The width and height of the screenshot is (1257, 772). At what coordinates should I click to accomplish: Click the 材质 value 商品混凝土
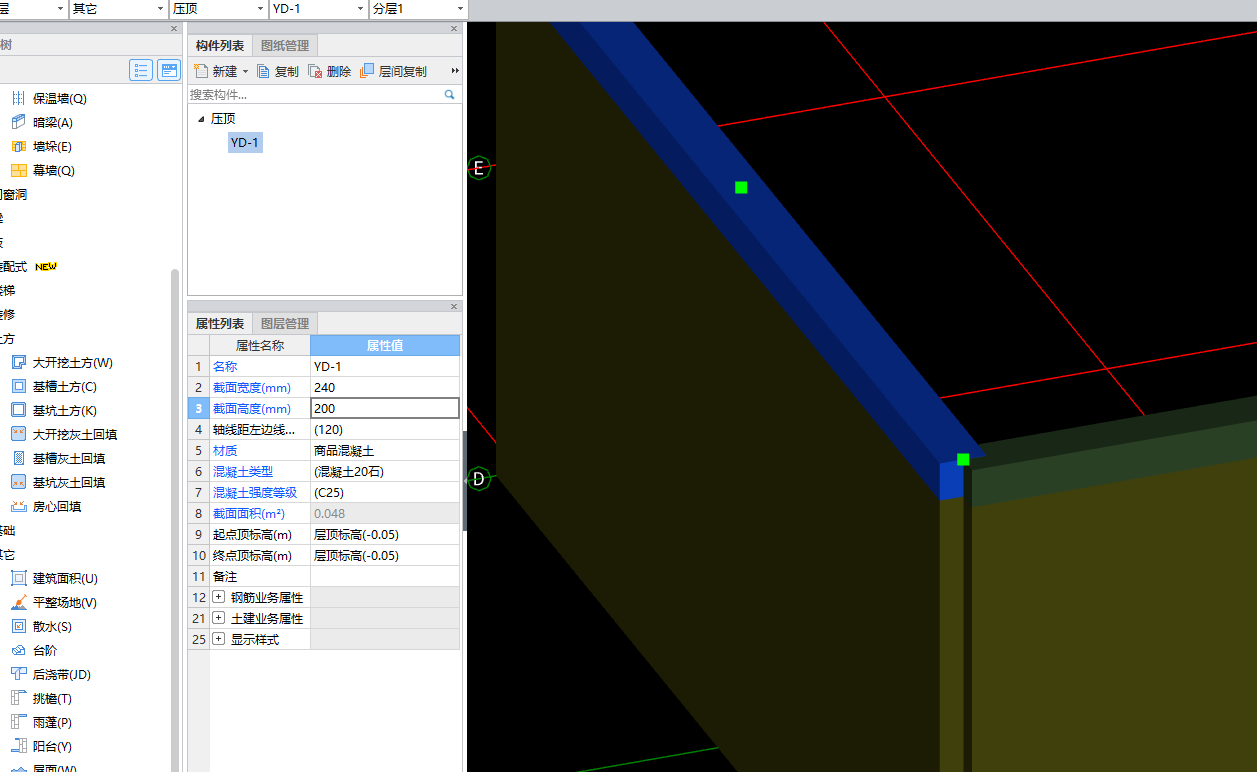(x=385, y=450)
